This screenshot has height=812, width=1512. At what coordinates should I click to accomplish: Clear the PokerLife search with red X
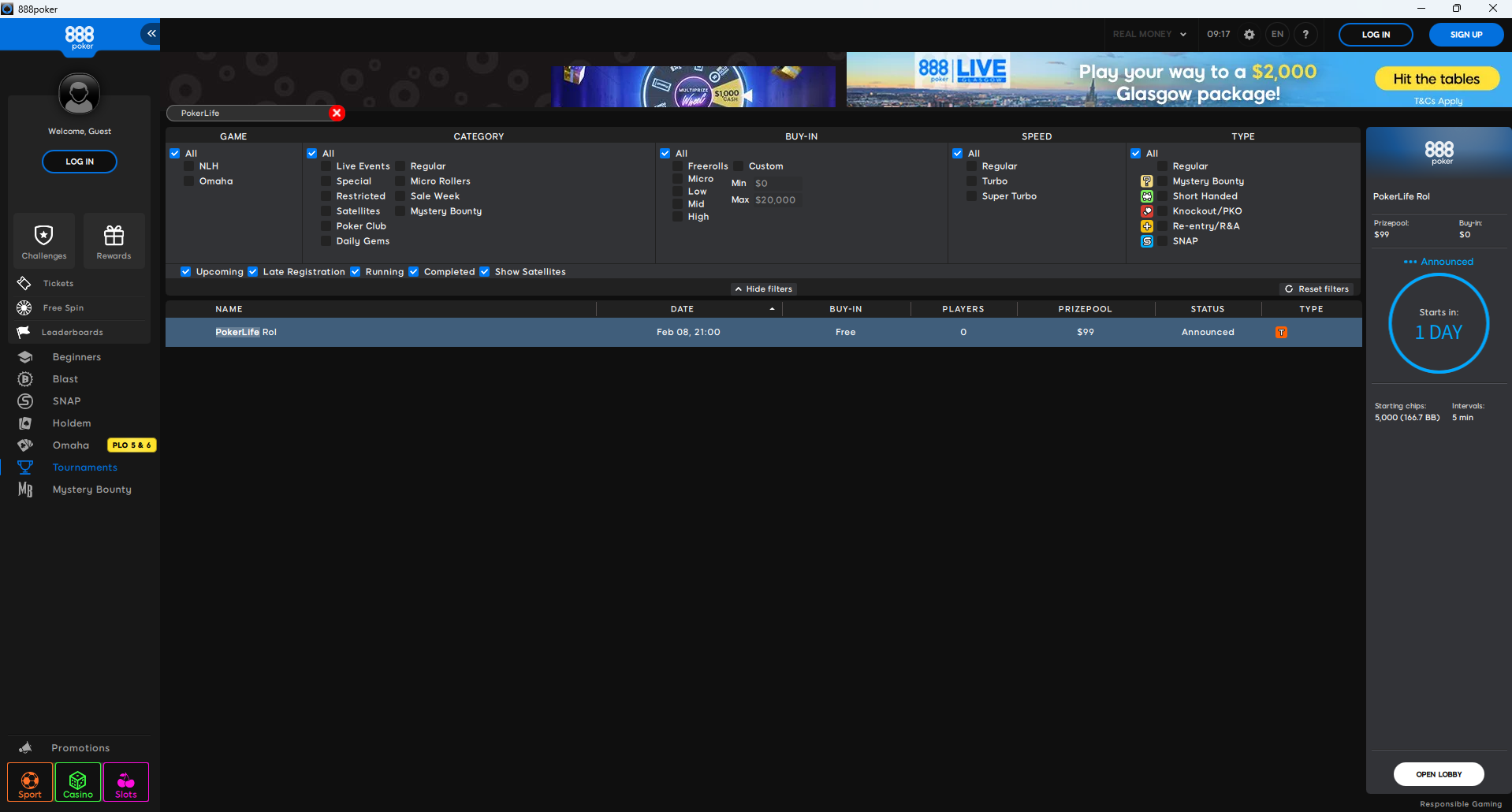pyautogui.click(x=337, y=113)
